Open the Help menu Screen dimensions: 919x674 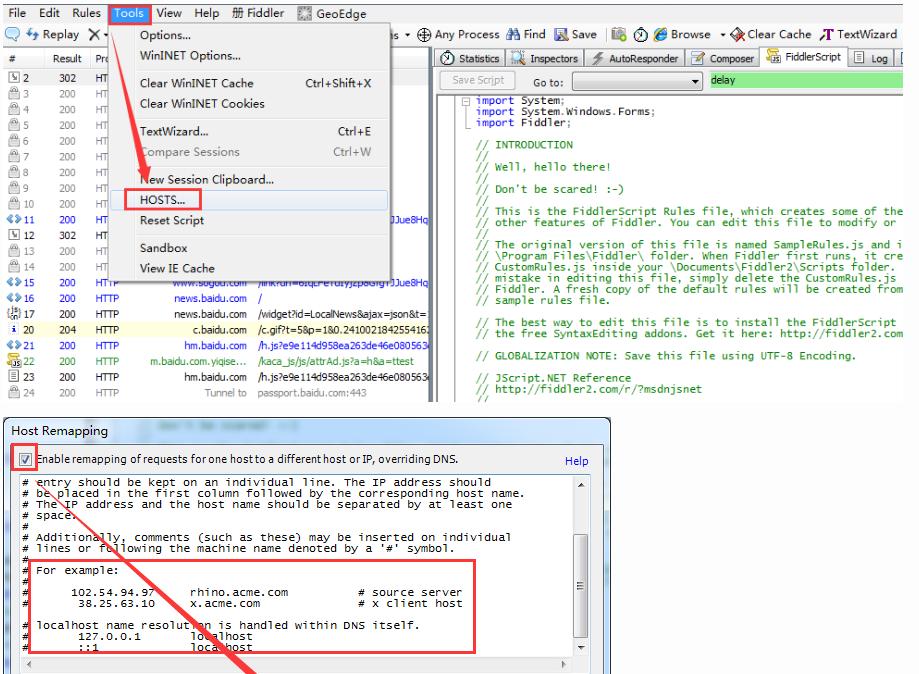[x=206, y=13]
